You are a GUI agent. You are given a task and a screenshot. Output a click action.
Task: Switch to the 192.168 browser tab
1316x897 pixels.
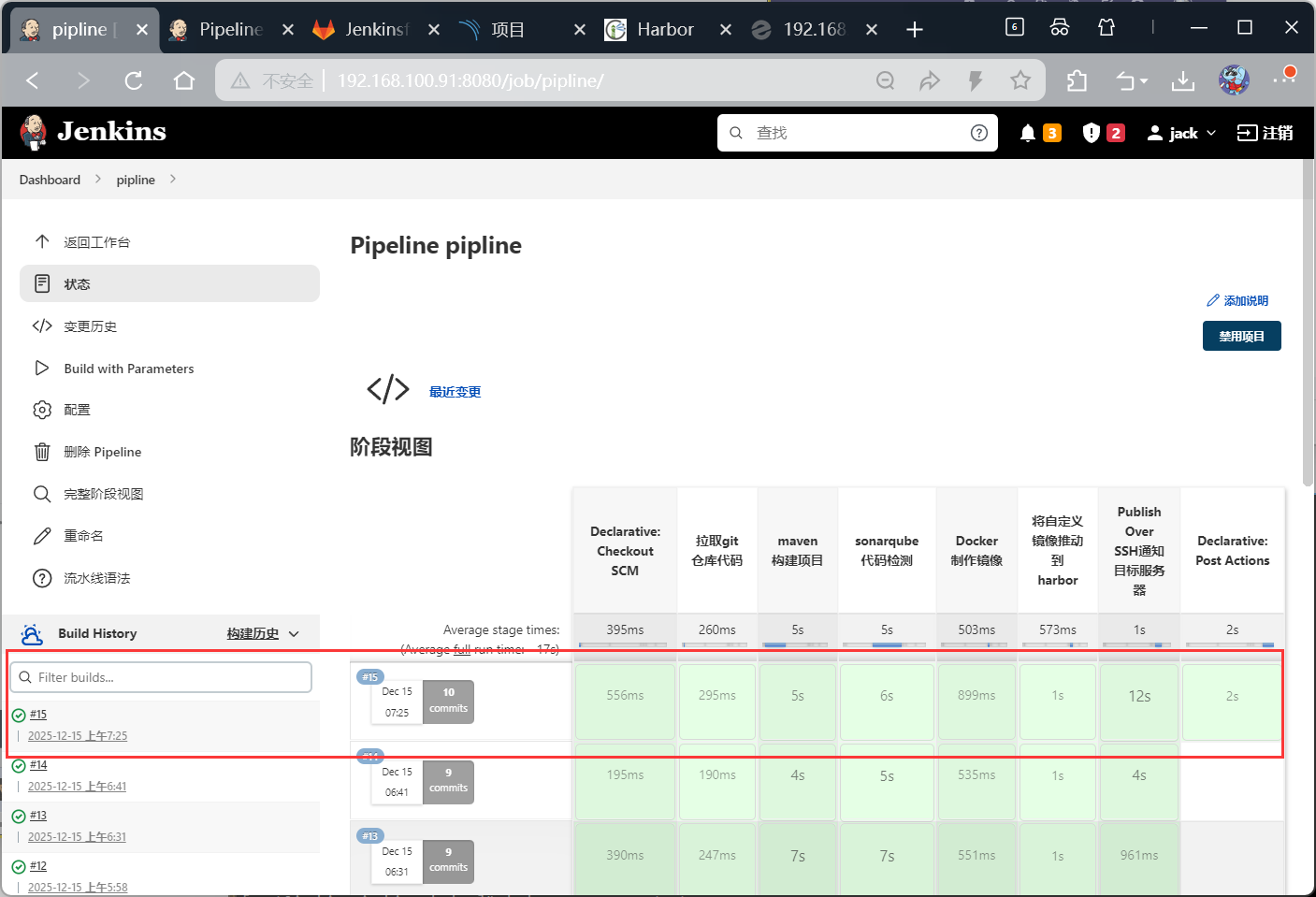pos(814,30)
